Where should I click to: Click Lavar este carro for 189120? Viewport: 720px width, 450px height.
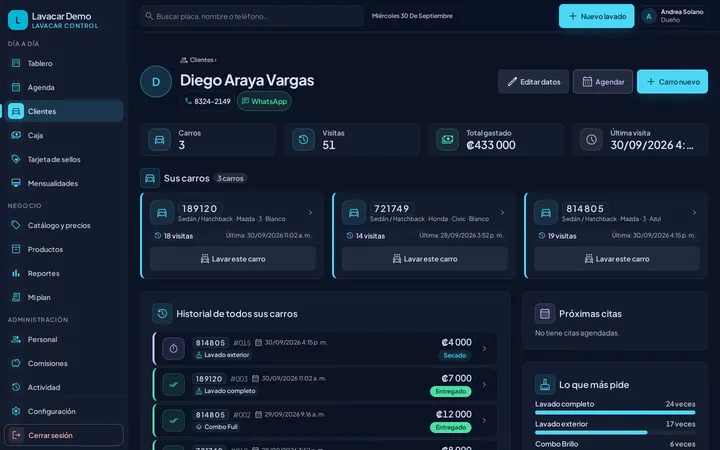pyautogui.click(x=233, y=259)
